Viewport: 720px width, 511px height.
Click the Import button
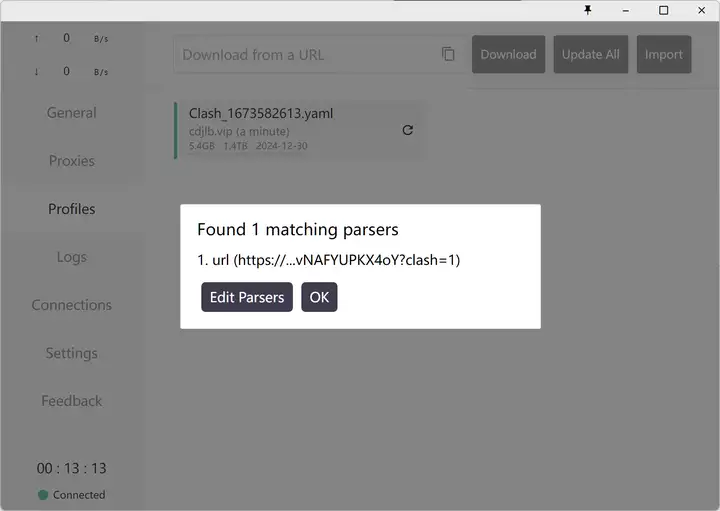click(663, 55)
